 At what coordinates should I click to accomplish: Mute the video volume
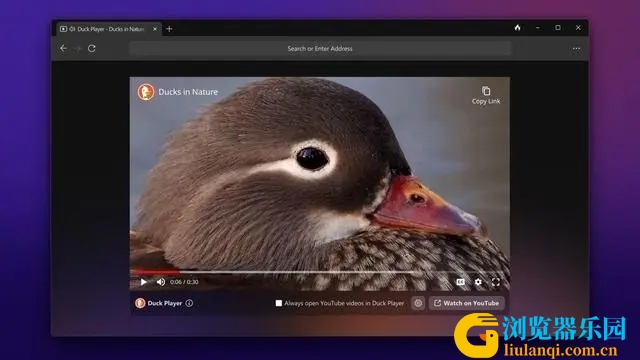161,282
